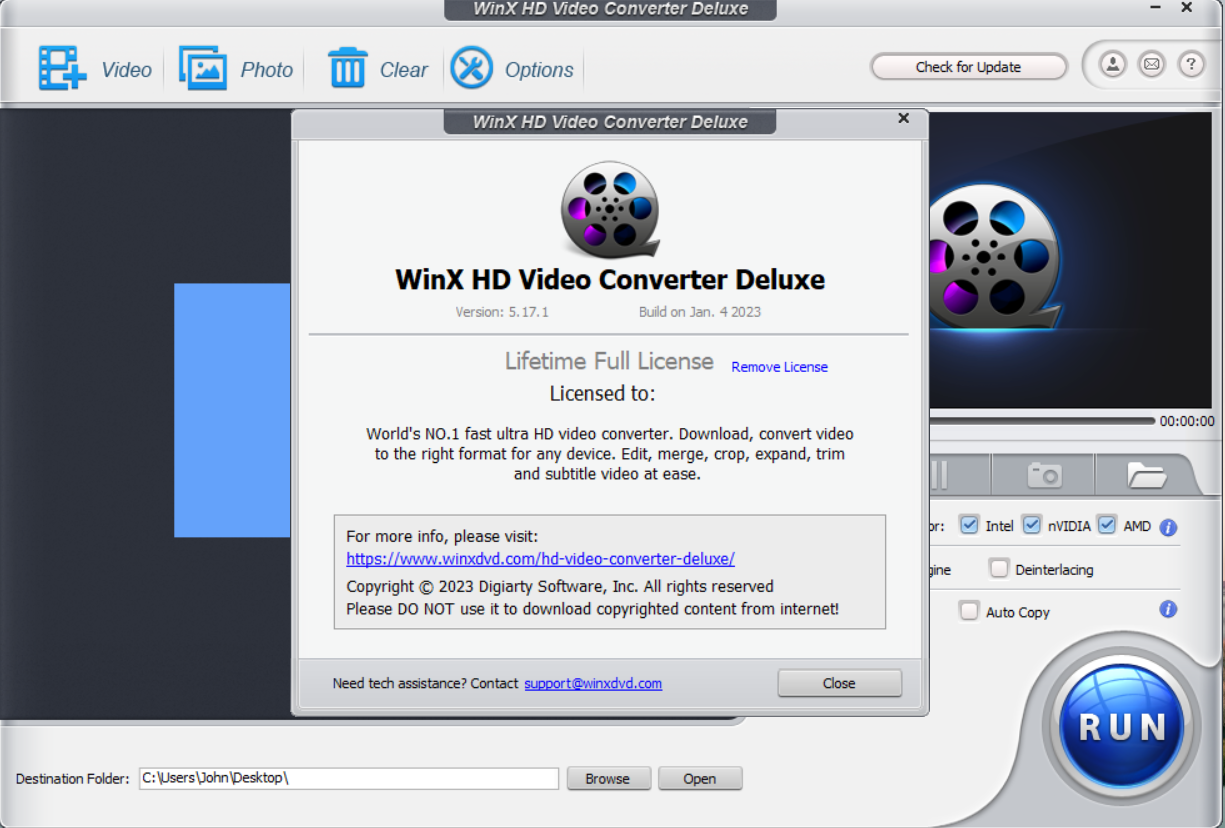Screen dimensions: 1225x828
Task: Click the Version: 5.17.1 text
Action: (502, 312)
